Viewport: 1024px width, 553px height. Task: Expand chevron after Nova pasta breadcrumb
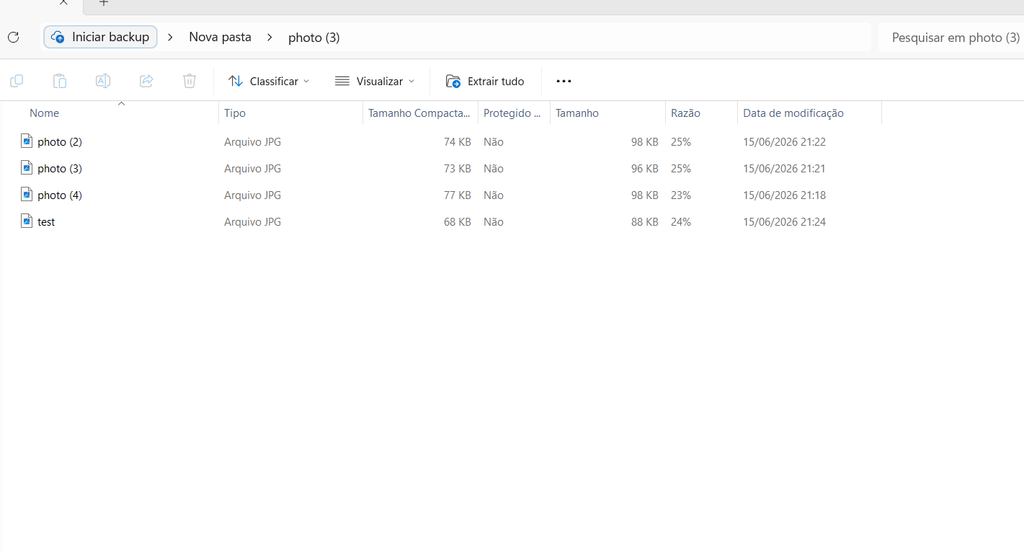(x=269, y=37)
